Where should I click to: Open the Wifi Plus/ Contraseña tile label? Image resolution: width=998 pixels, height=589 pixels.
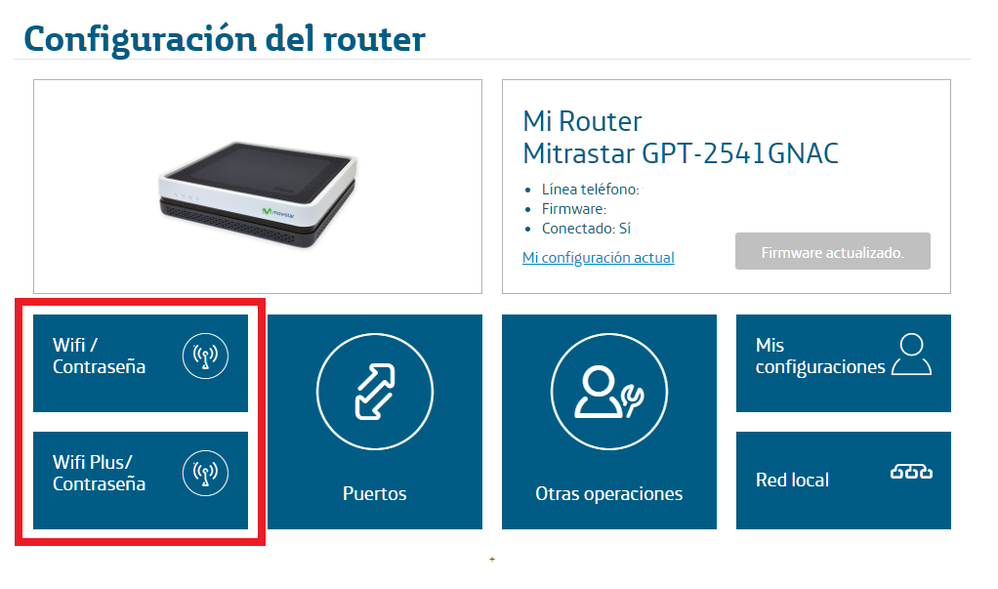(99, 473)
